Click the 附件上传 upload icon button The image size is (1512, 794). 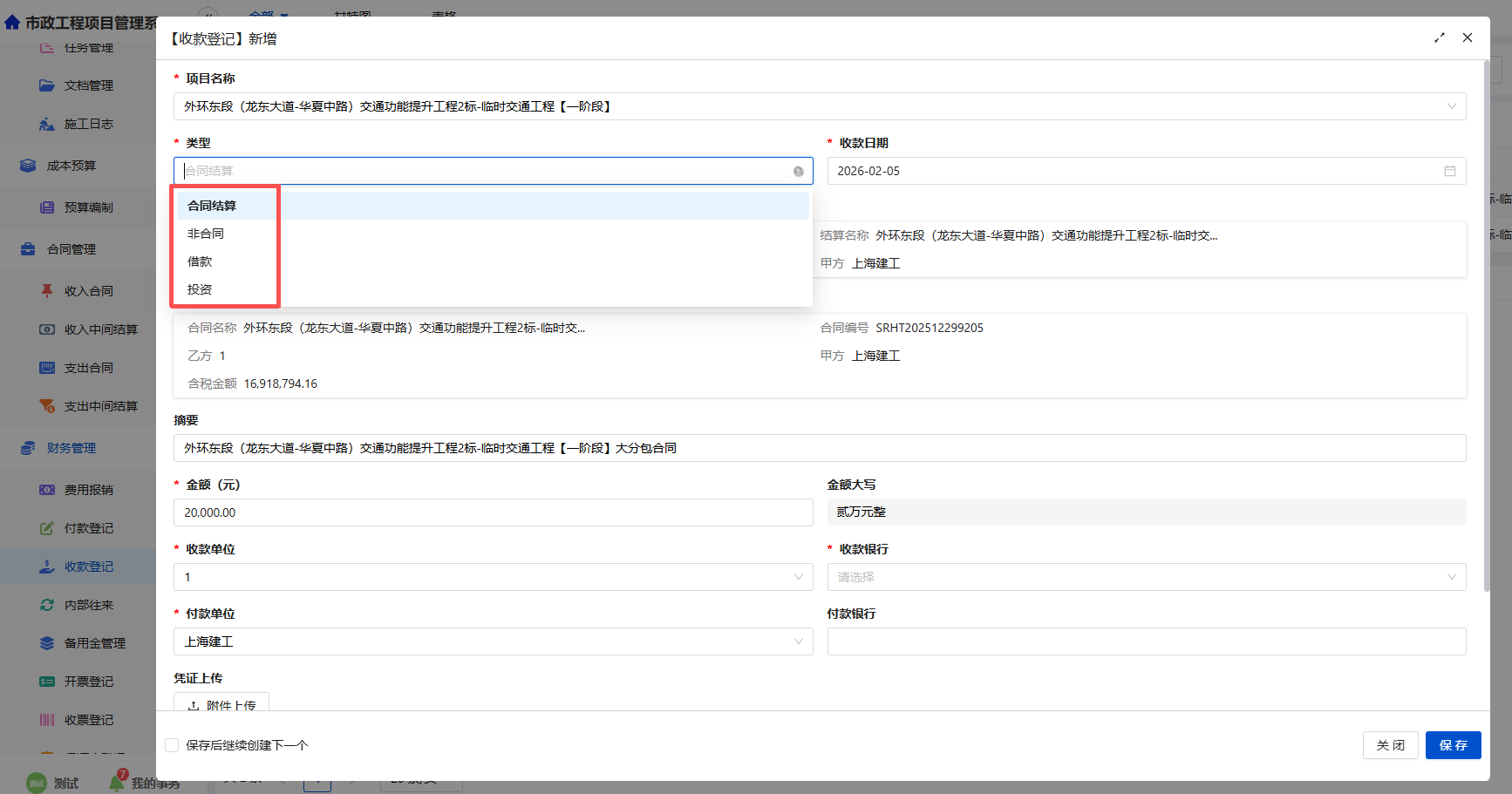tap(194, 705)
